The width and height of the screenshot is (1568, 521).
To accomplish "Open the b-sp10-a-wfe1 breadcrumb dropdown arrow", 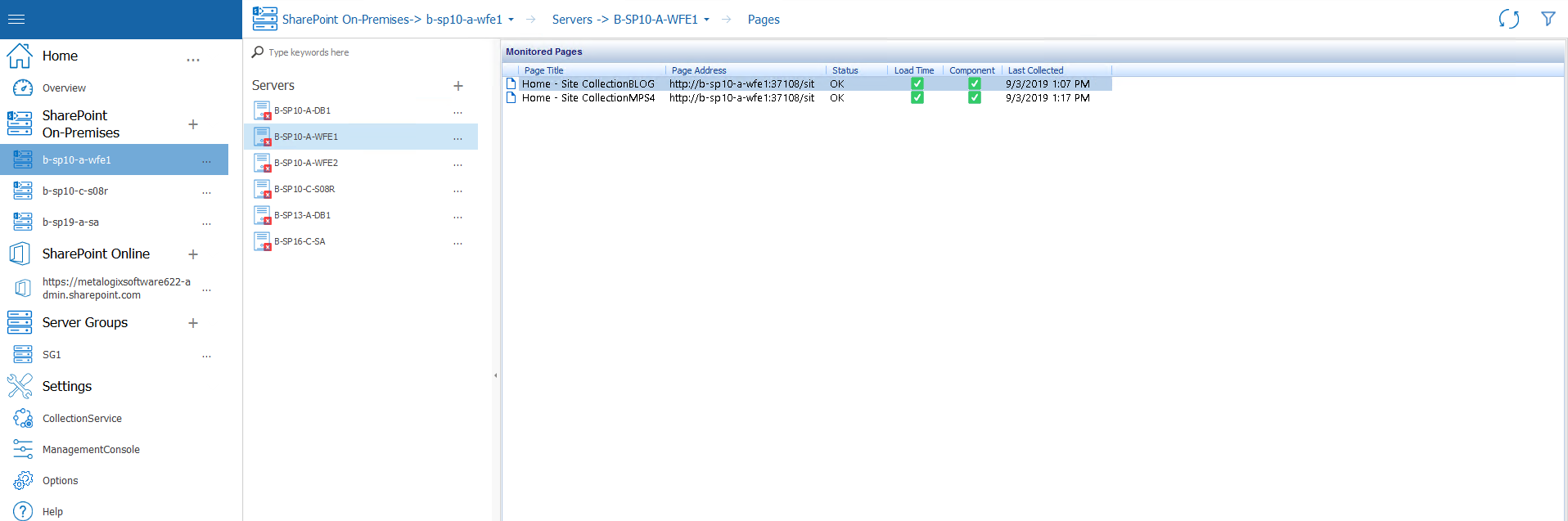I will [x=511, y=20].
